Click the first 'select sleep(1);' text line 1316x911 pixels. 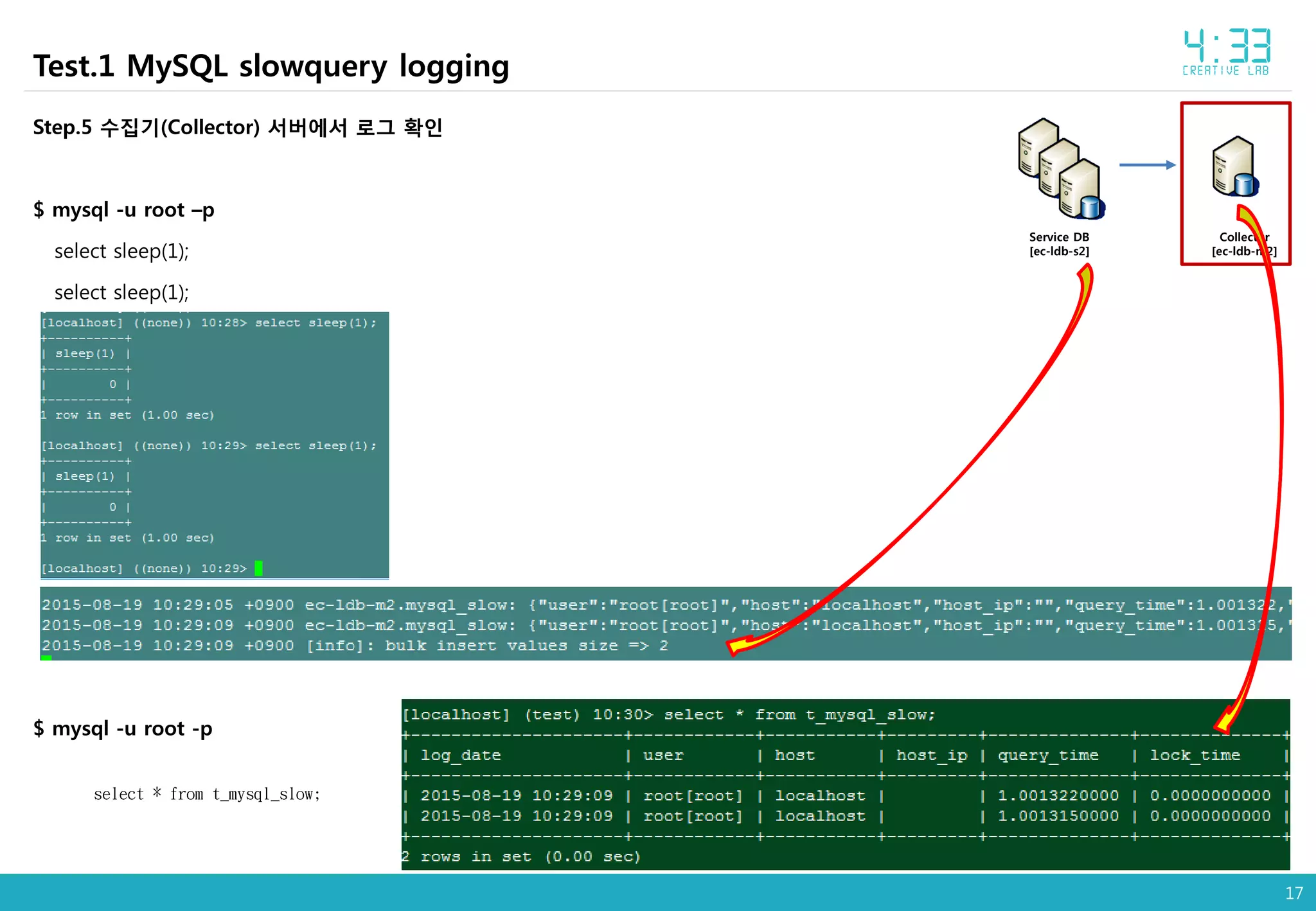click(x=121, y=251)
